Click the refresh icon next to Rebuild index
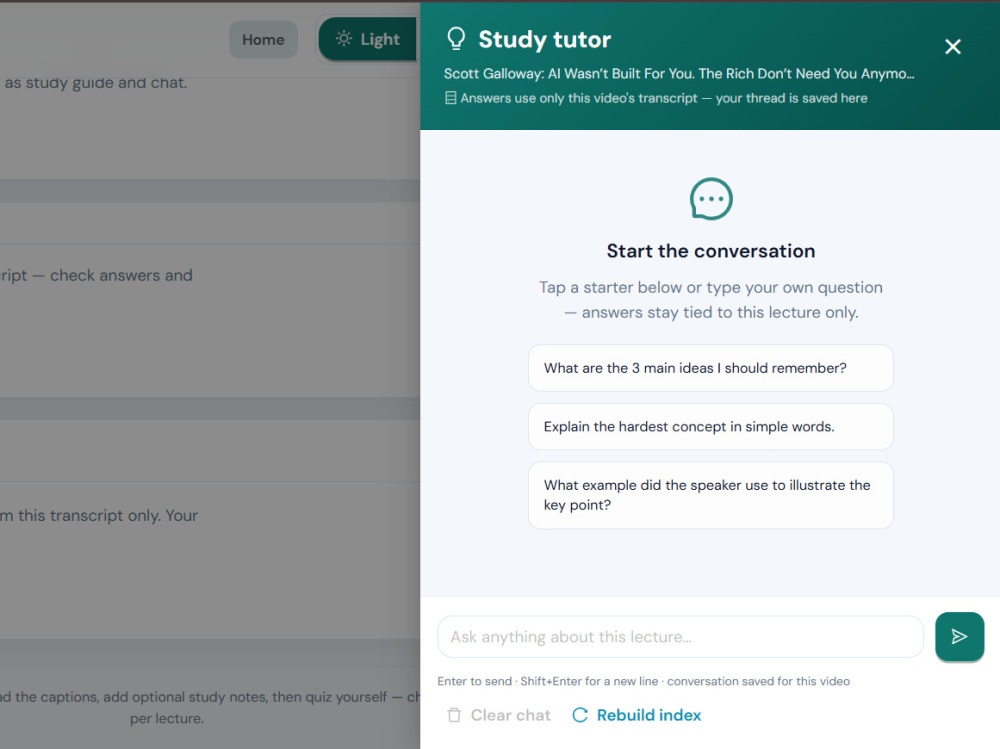 580,715
